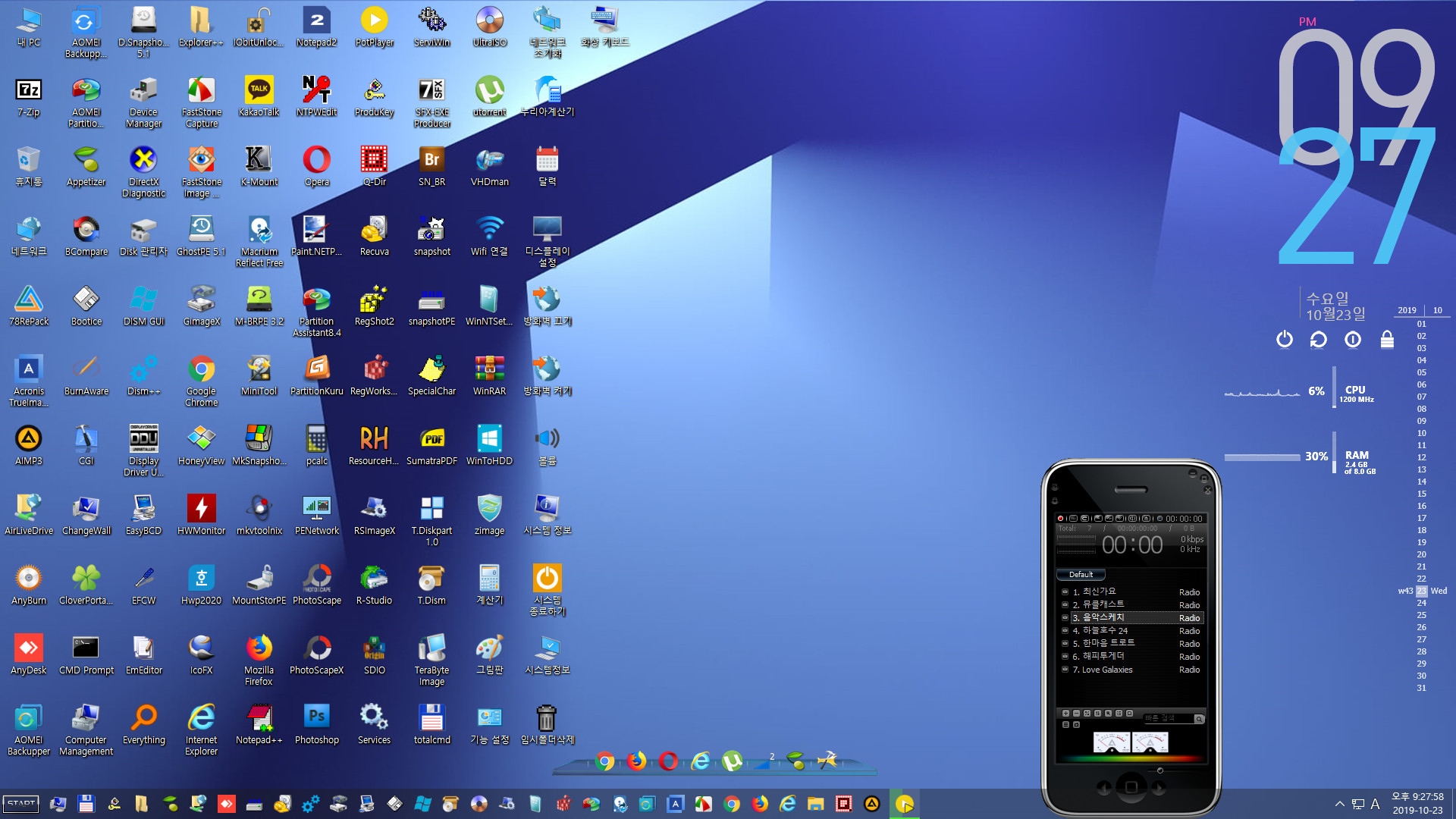Screen dimensions: 1456x819
Task: Select playlist entry 7. Love Galaxies
Action: 1131,670
